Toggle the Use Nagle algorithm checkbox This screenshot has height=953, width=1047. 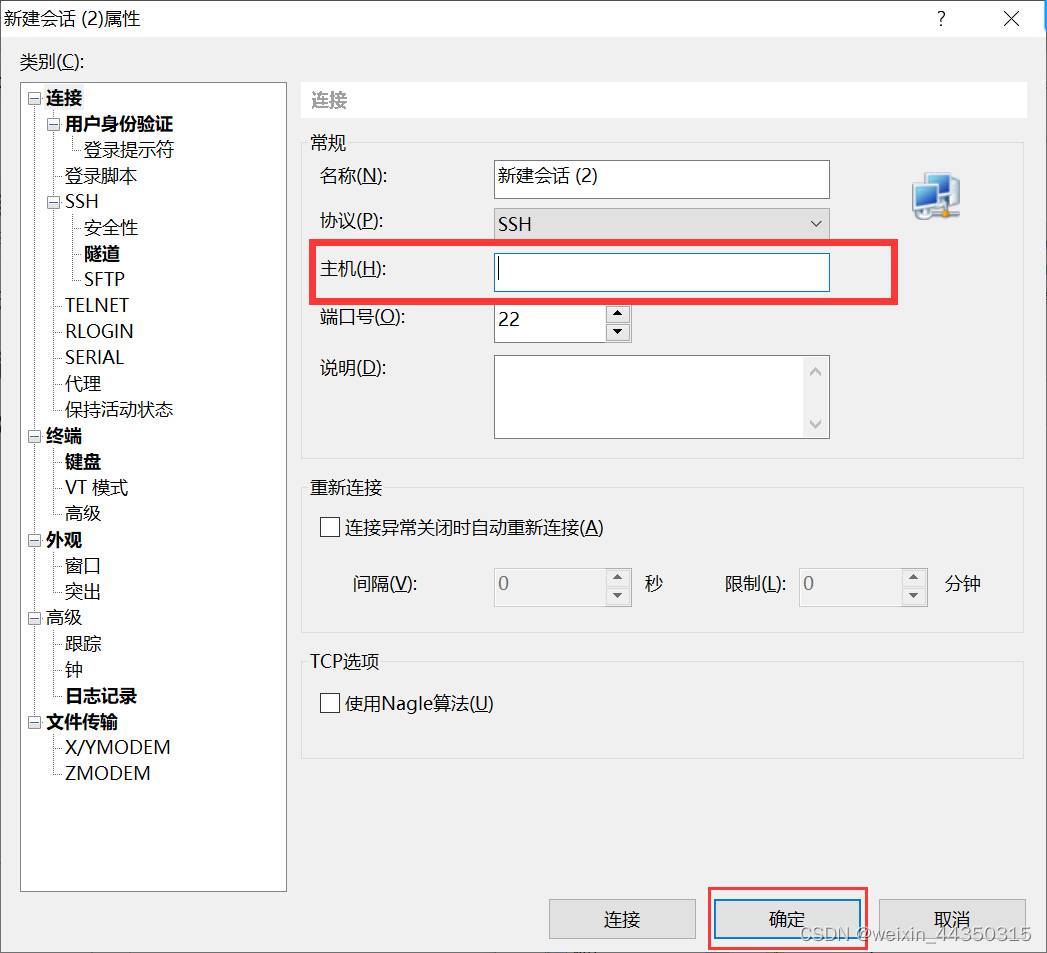click(330, 703)
